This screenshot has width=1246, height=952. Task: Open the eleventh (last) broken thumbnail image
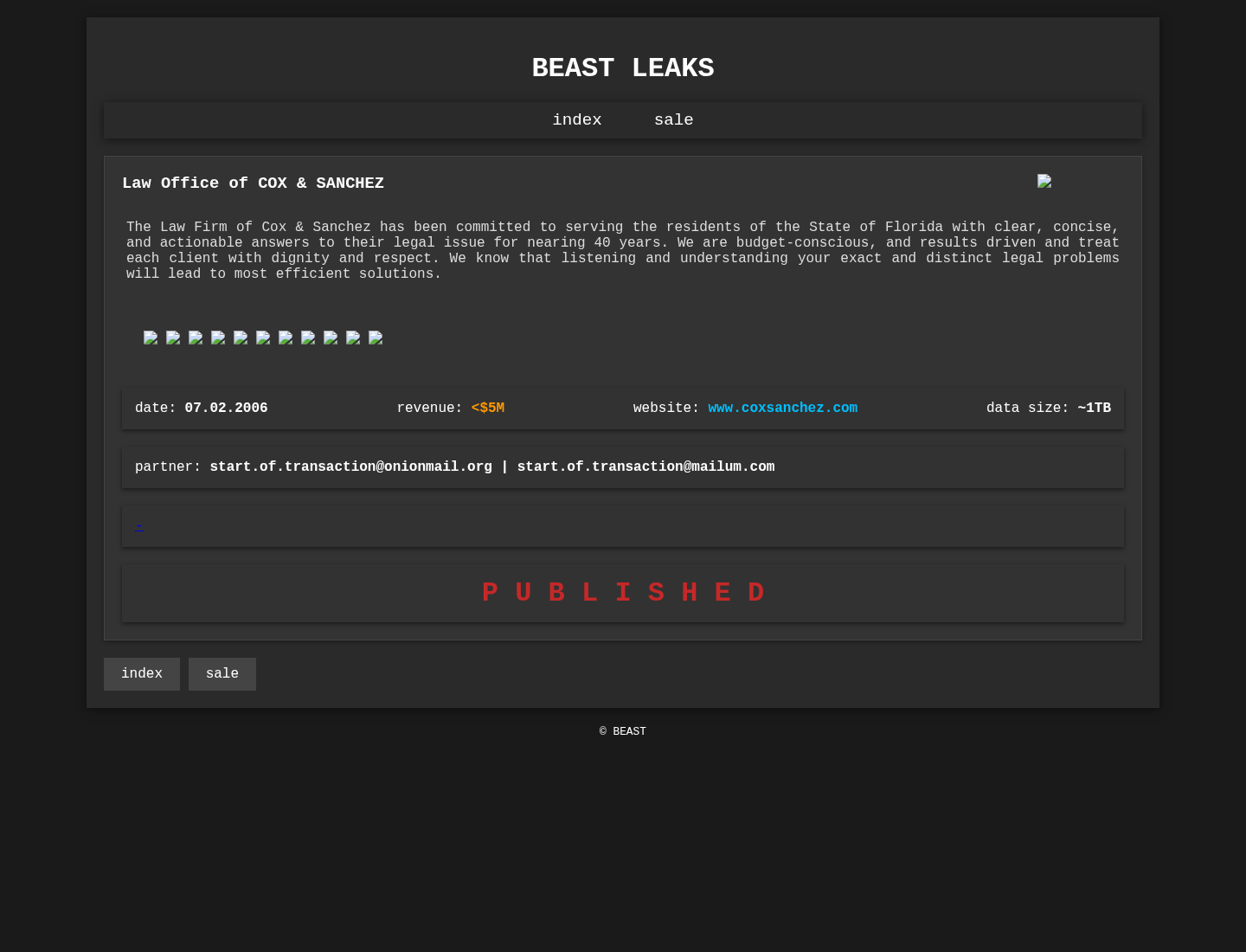(376, 338)
